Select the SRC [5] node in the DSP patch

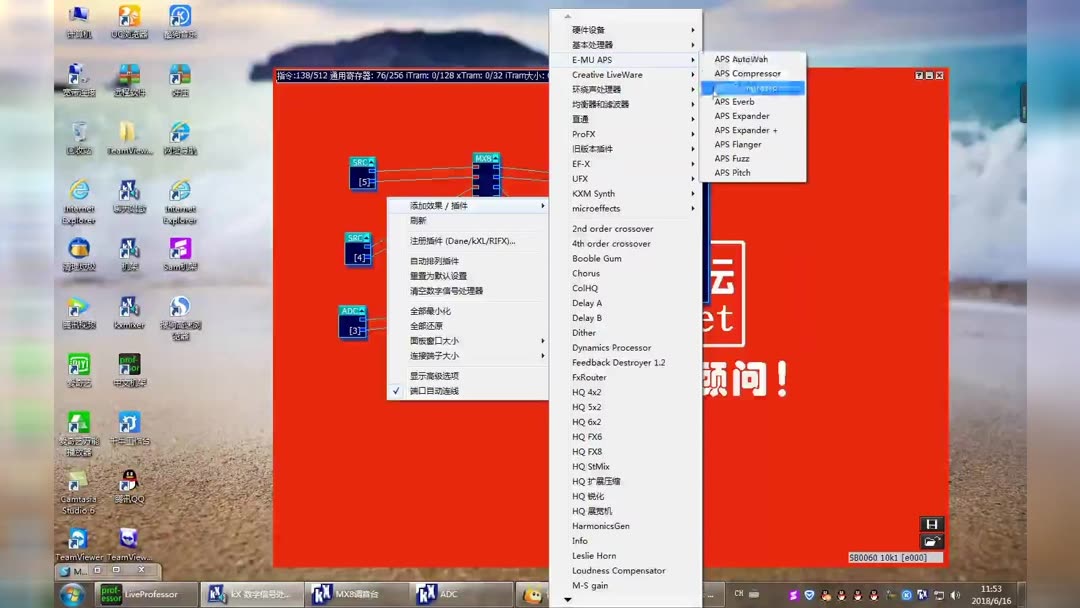pyautogui.click(x=363, y=172)
